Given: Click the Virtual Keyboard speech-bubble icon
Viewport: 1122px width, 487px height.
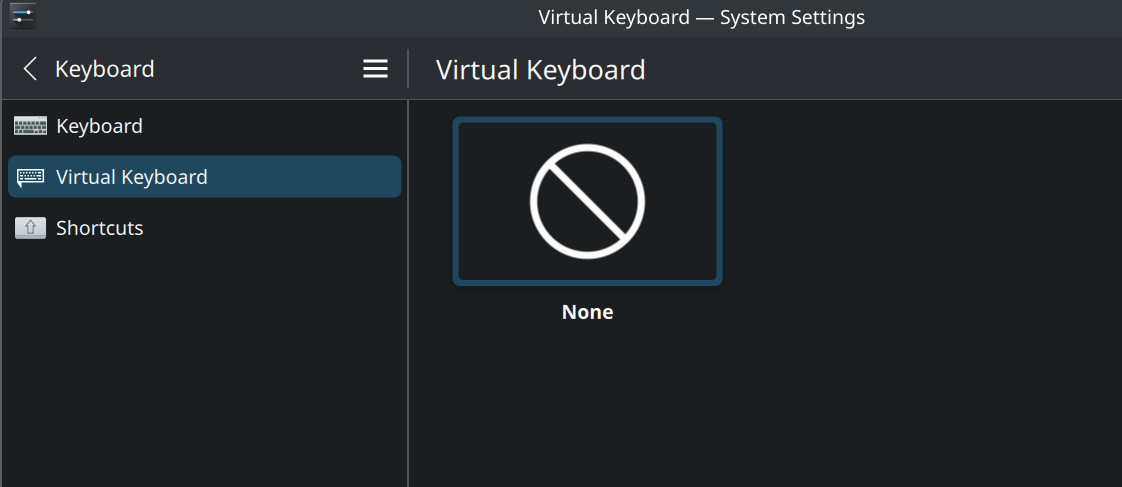Looking at the screenshot, I should (x=30, y=177).
